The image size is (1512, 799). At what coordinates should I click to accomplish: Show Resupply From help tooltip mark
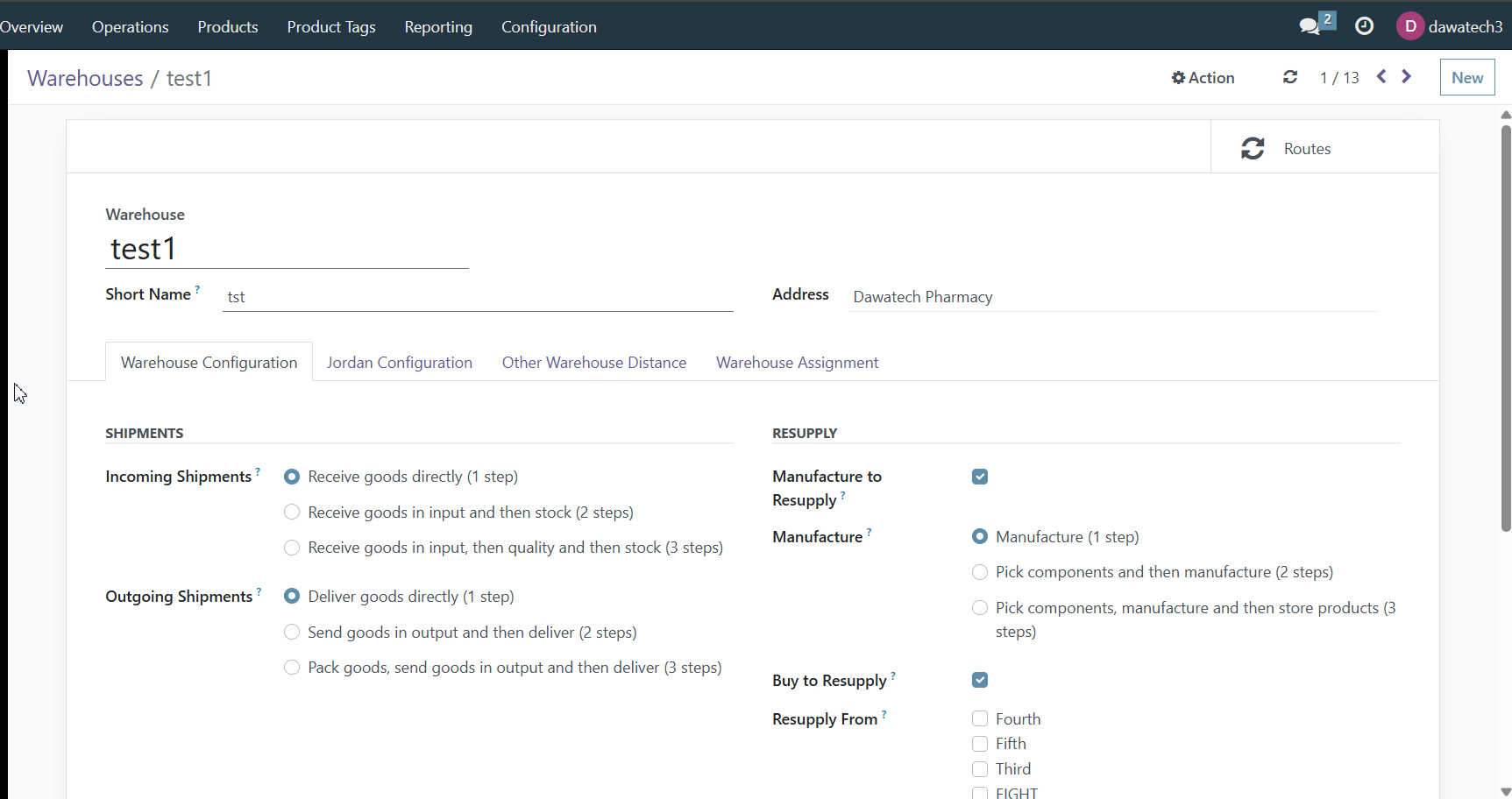coord(884,714)
